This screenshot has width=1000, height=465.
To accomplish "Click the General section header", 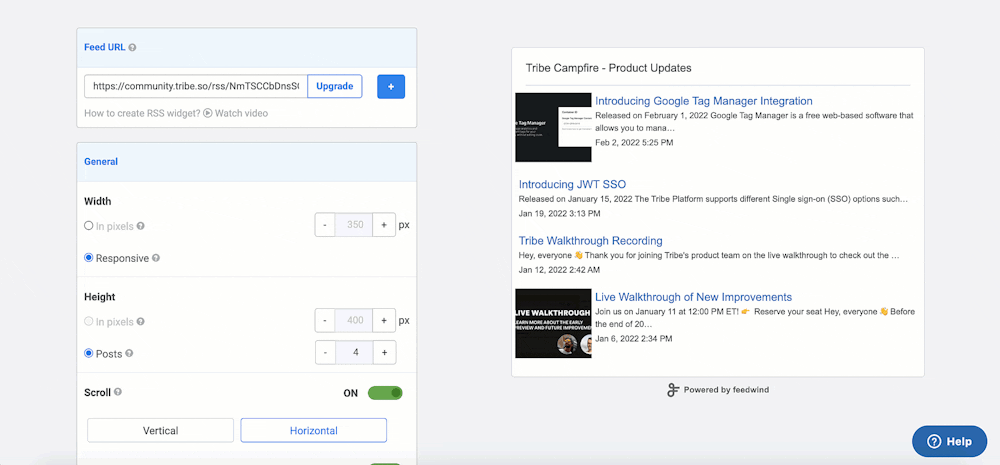I will point(247,162).
